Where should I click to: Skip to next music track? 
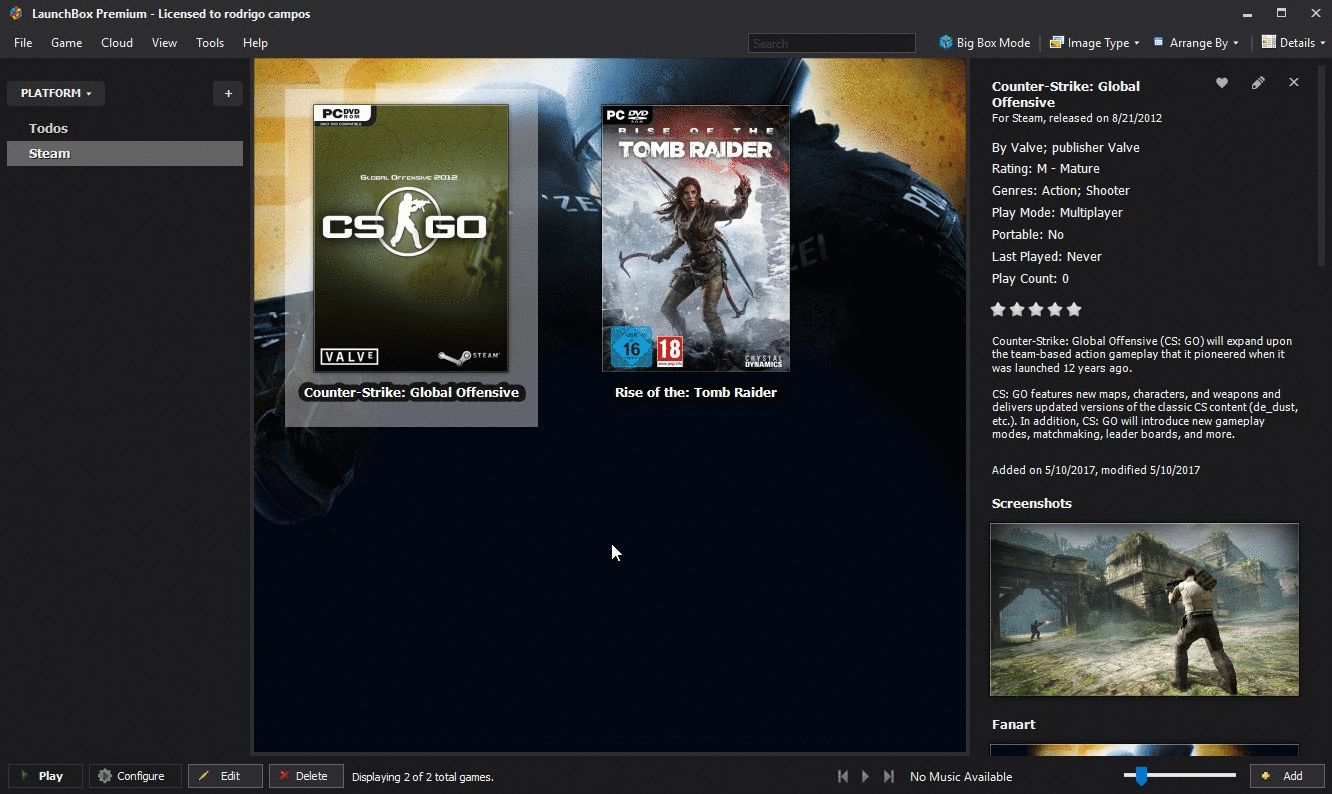pyautogui.click(x=888, y=776)
